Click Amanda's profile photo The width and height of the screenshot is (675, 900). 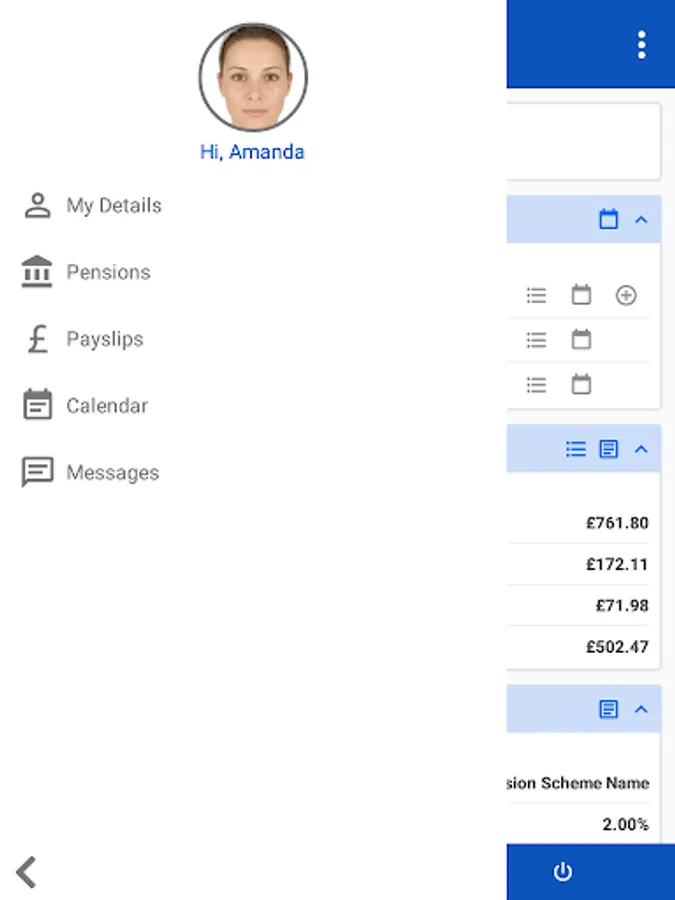(x=253, y=78)
